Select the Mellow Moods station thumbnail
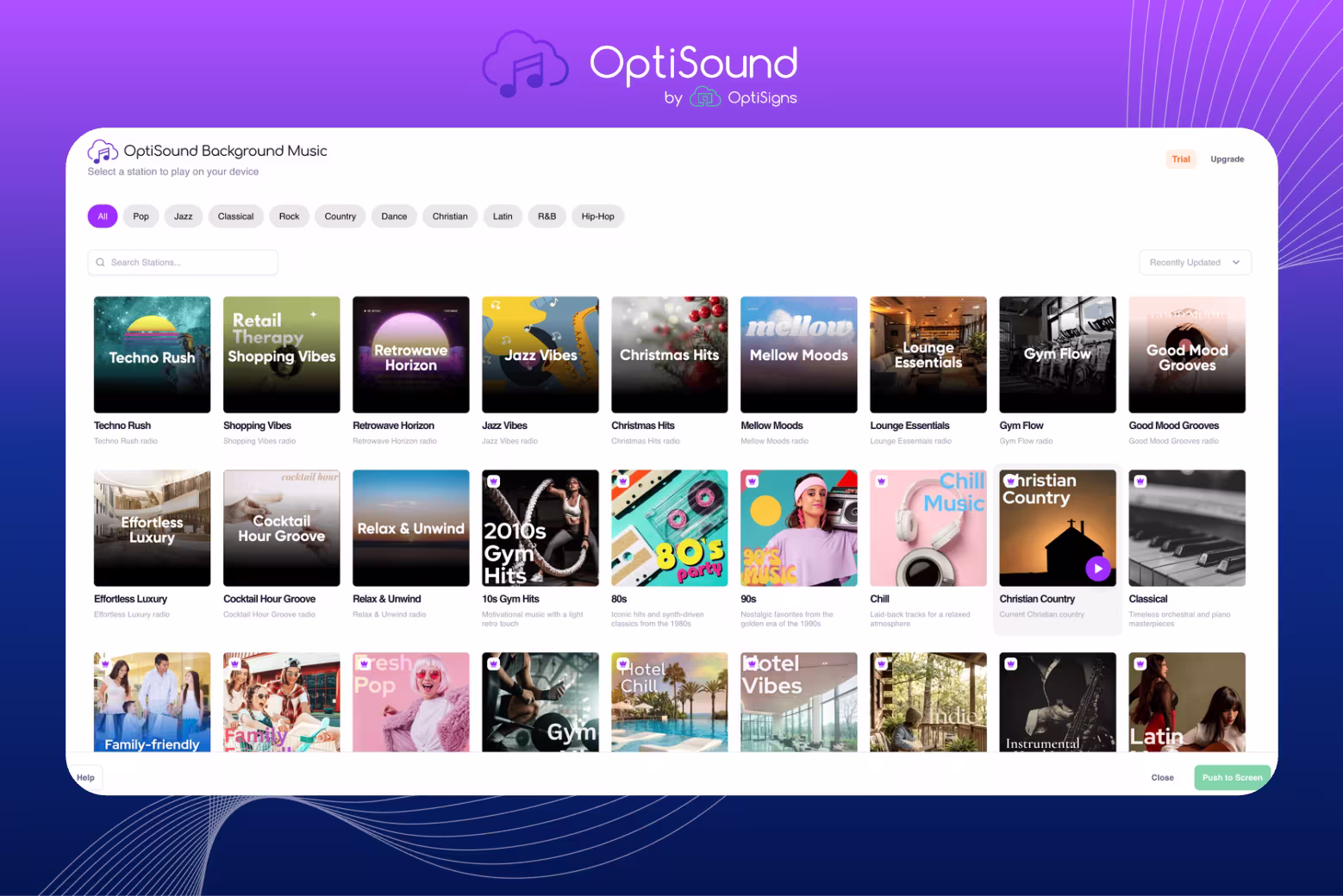Screen dimensions: 1343x896 tap(799, 355)
